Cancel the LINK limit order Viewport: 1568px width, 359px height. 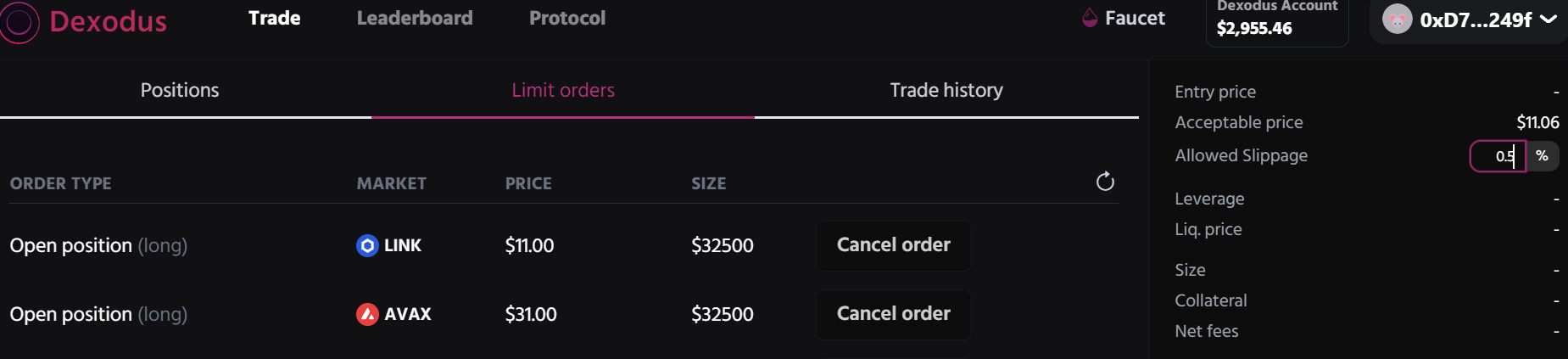[x=893, y=245]
